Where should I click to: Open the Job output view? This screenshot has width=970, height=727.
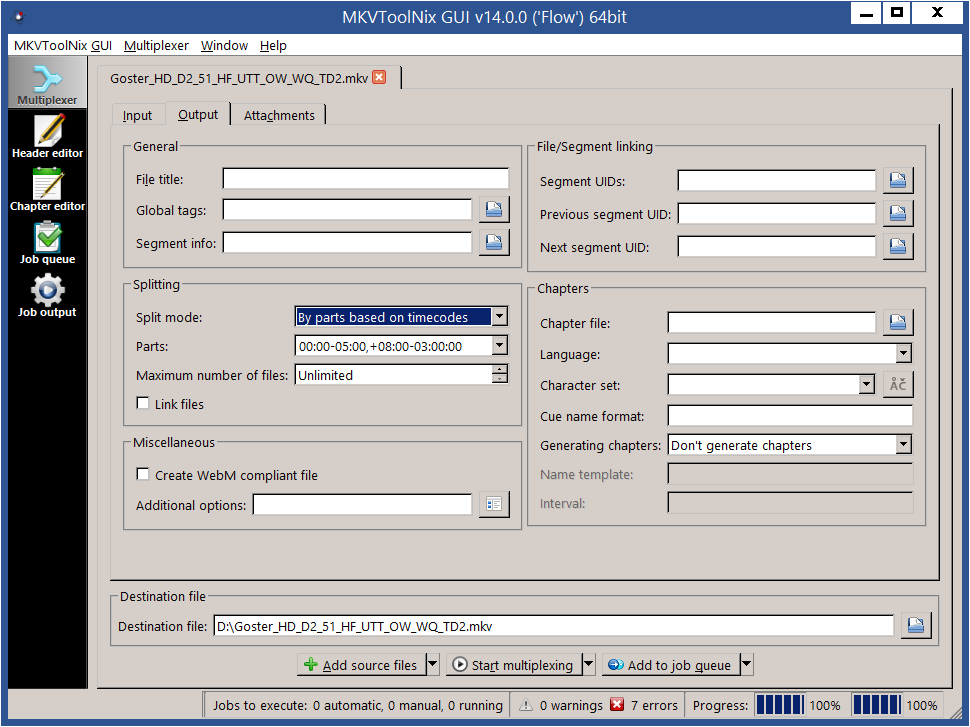48,296
